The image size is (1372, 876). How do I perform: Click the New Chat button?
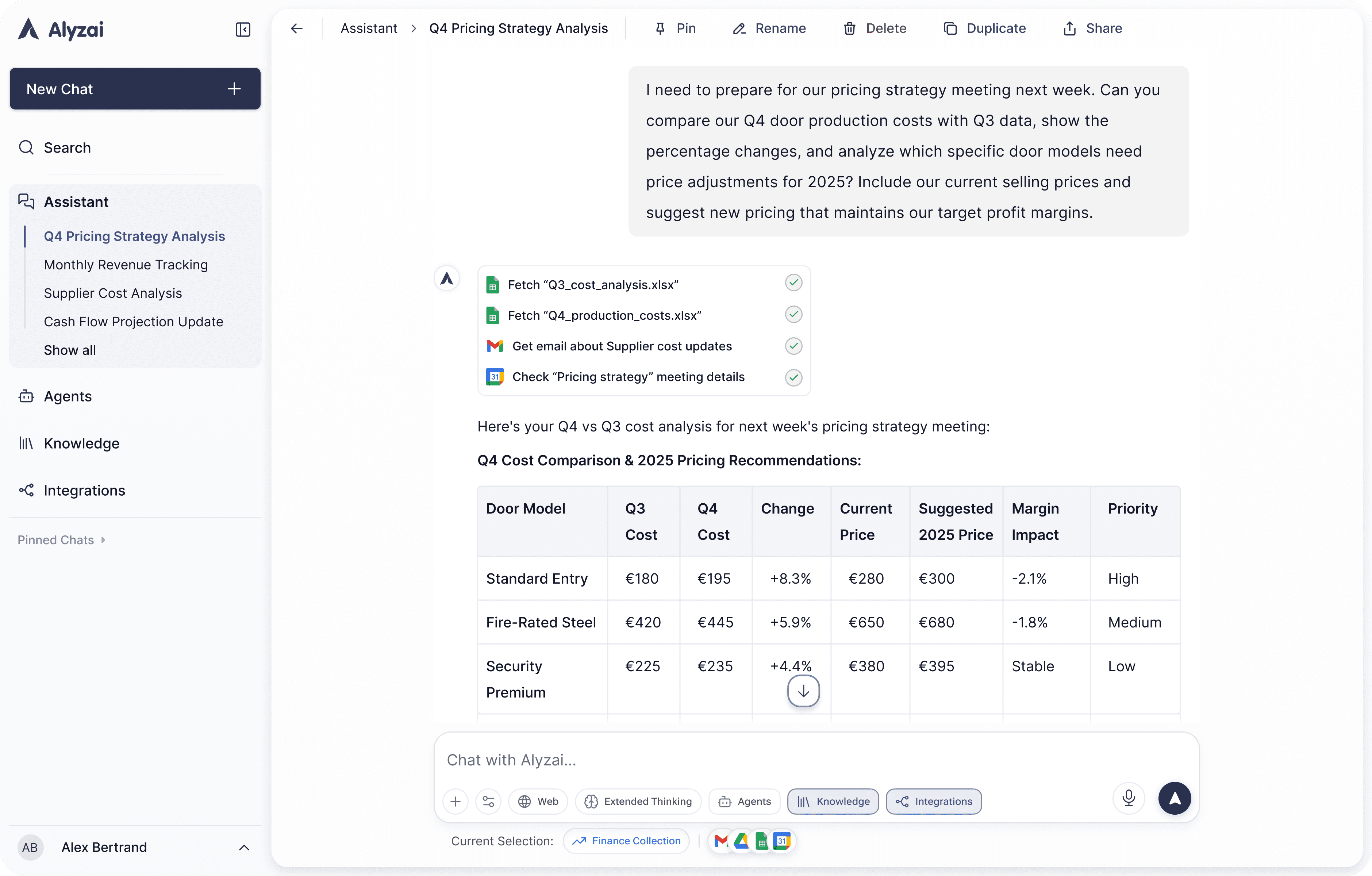pyautogui.click(x=135, y=89)
